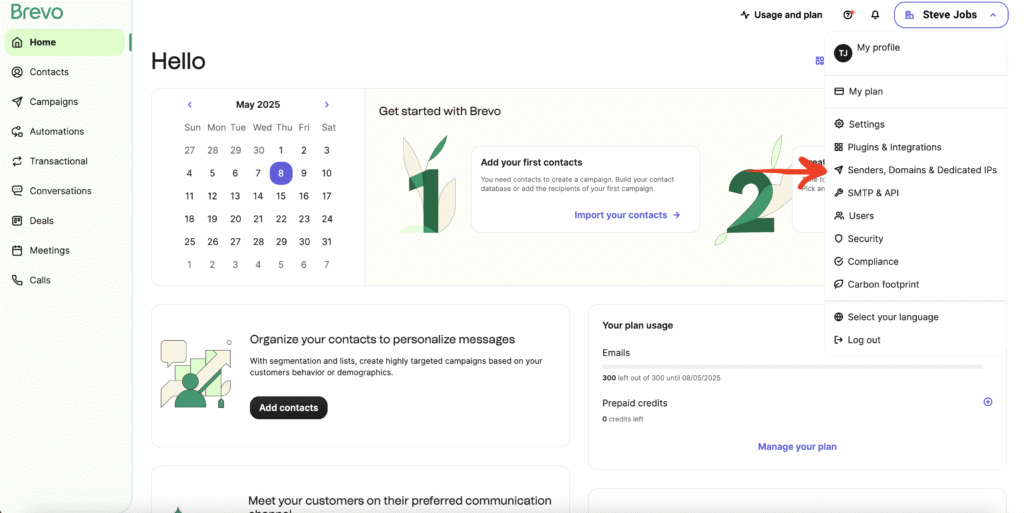Click the Emails usage progress bar

792,367
